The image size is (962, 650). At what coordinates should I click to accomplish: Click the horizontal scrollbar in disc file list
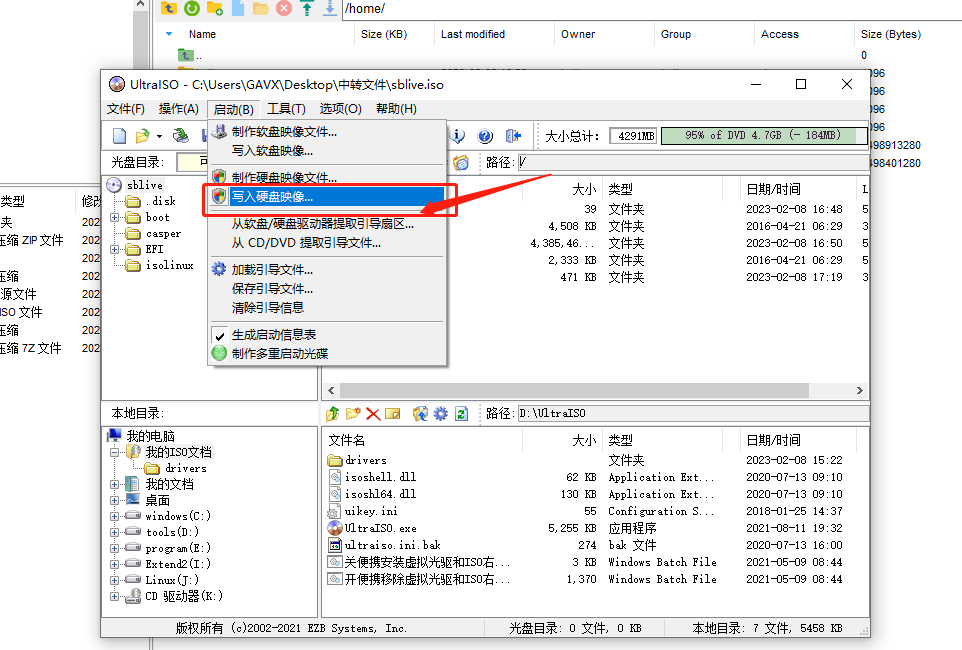click(574, 390)
